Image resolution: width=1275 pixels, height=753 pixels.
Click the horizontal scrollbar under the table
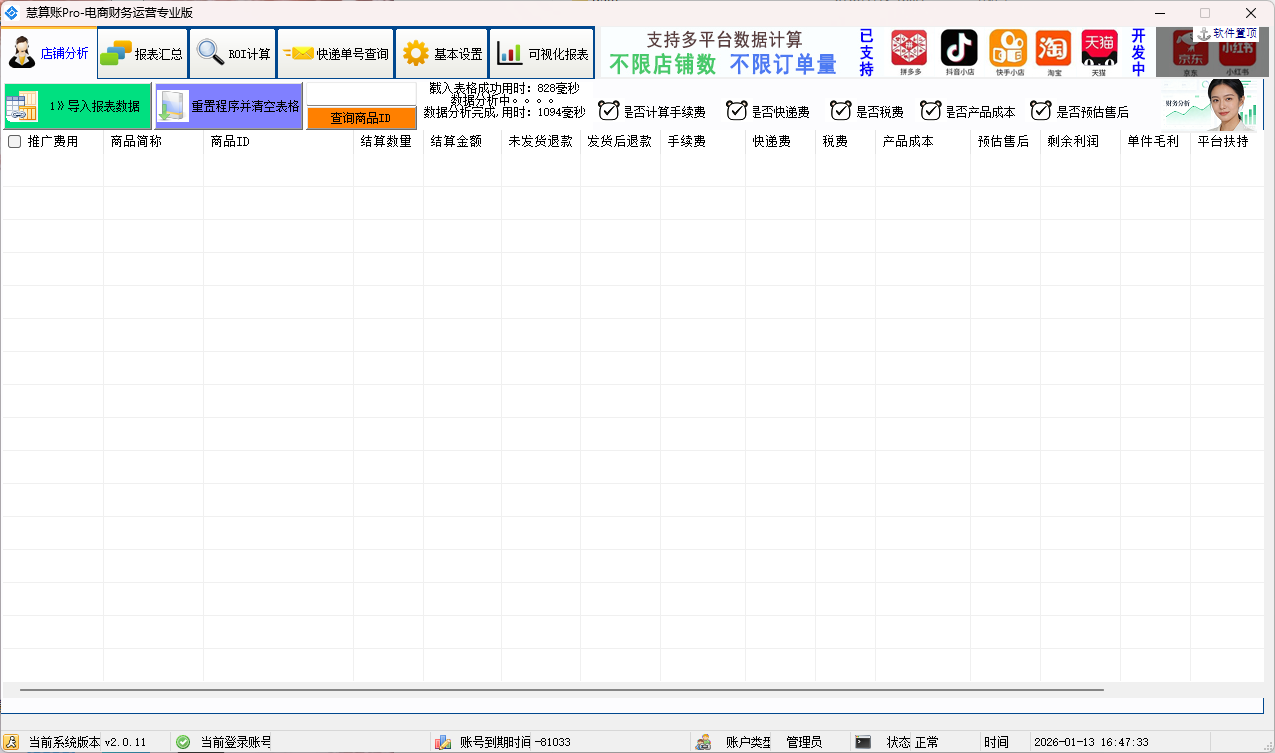click(560, 690)
